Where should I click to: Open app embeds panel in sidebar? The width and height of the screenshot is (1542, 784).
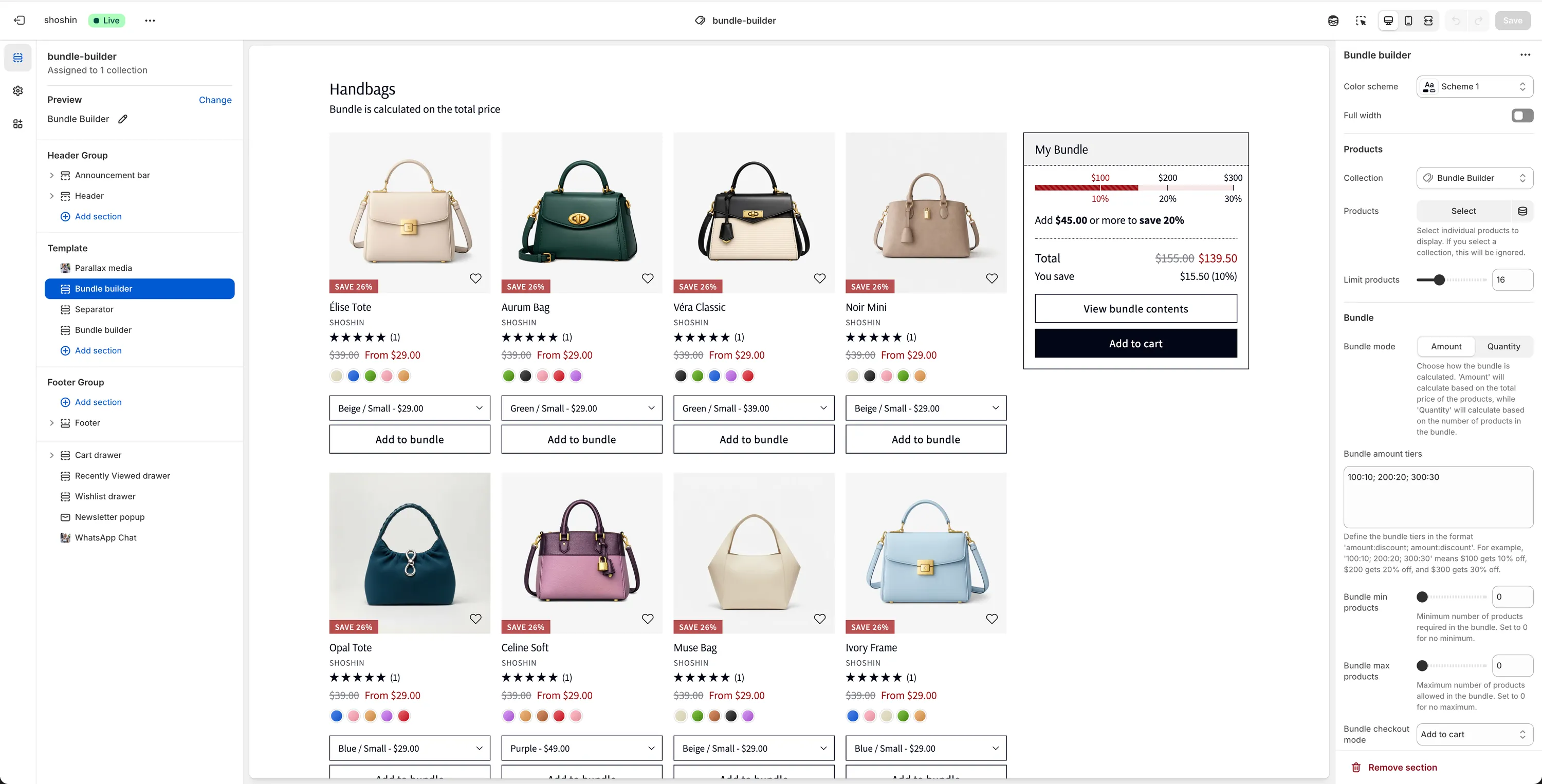pos(18,123)
